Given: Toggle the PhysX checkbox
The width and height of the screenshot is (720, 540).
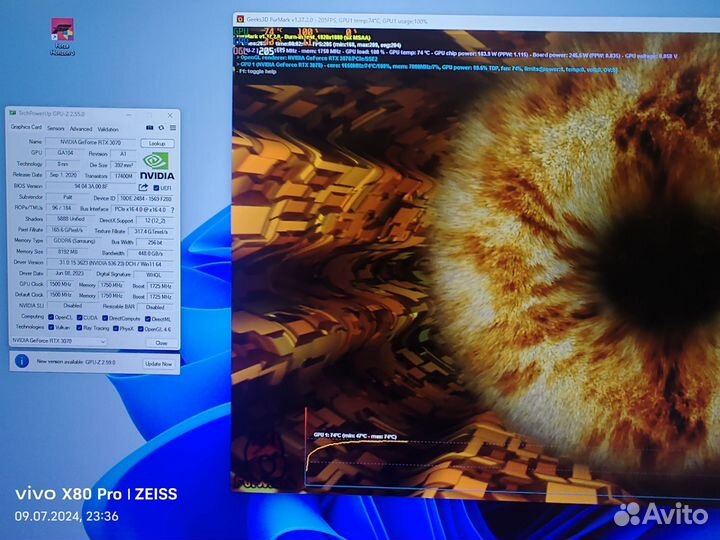Looking at the screenshot, I should [x=116, y=328].
